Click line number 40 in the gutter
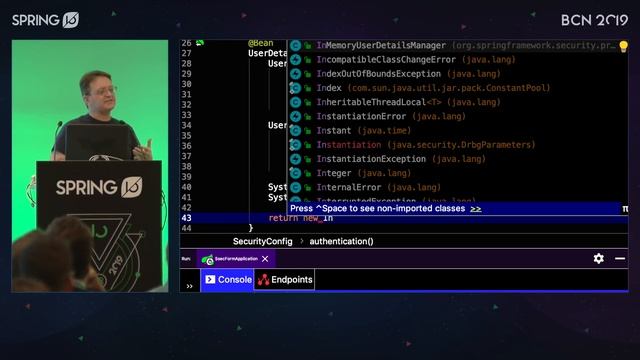640x360 pixels. click(187, 187)
